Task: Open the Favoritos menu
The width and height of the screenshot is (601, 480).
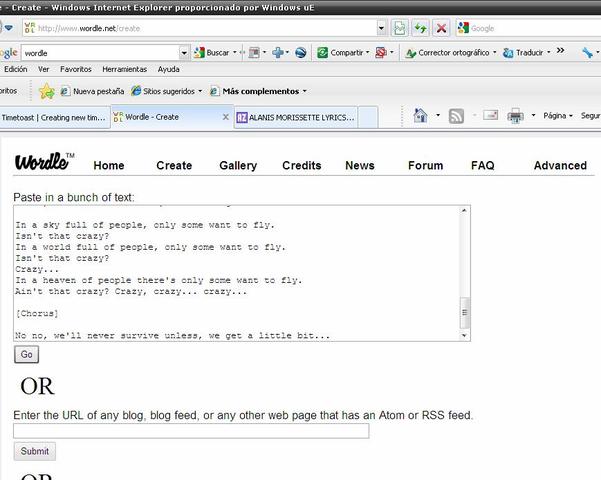Action: tap(76, 69)
